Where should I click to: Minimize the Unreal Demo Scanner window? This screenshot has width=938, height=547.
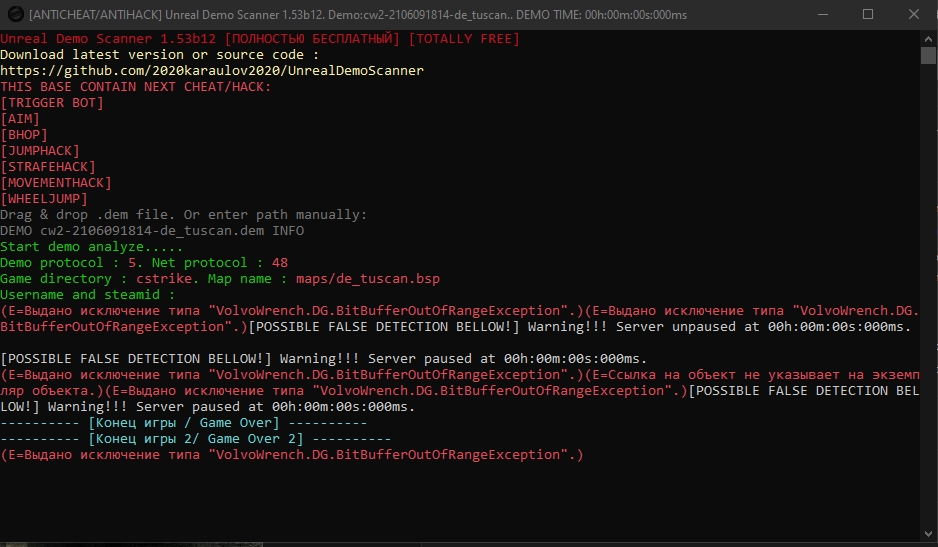pyautogui.click(x=823, y=14)
